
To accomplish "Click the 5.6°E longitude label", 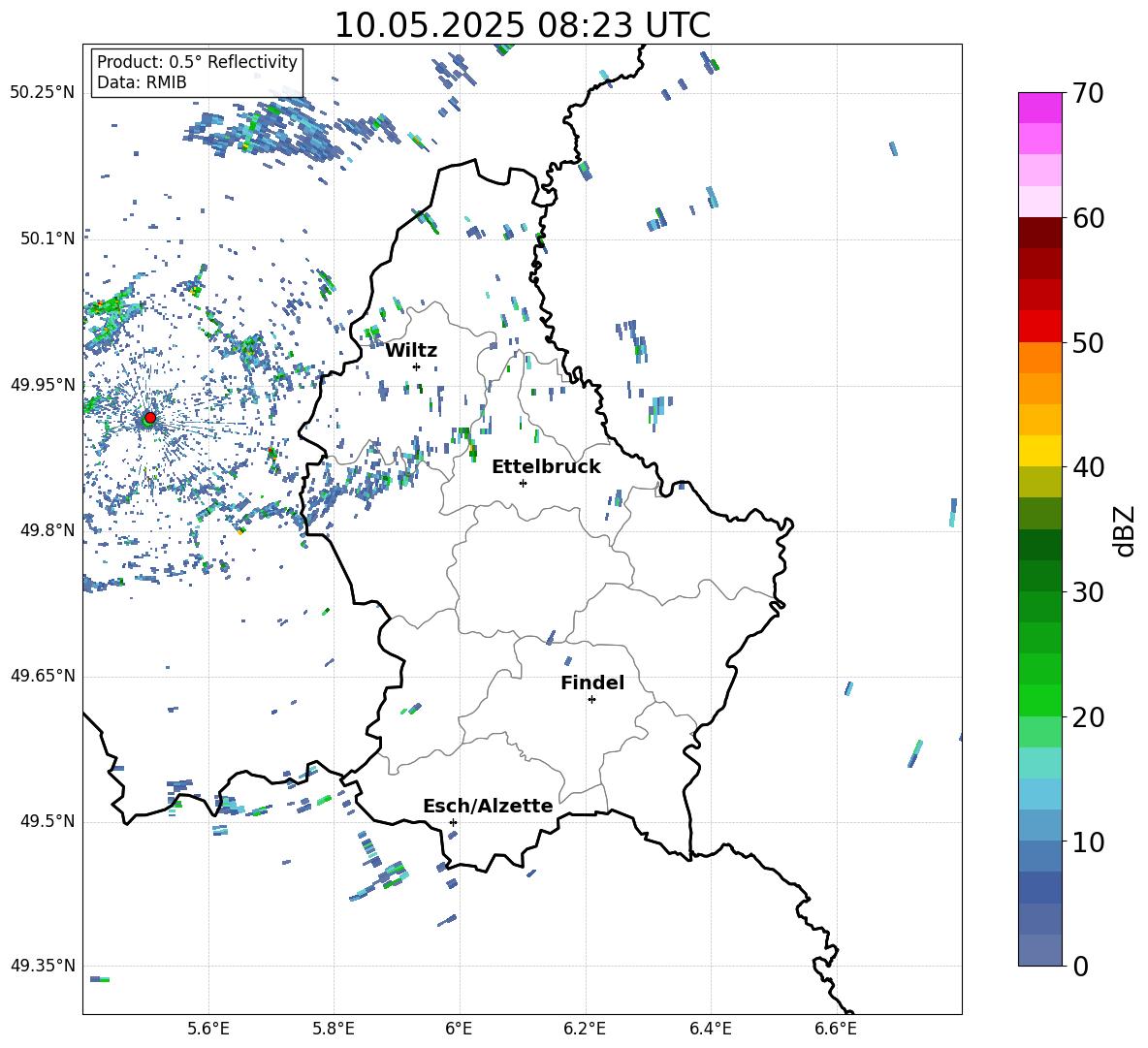I will tap(208, 1029).
